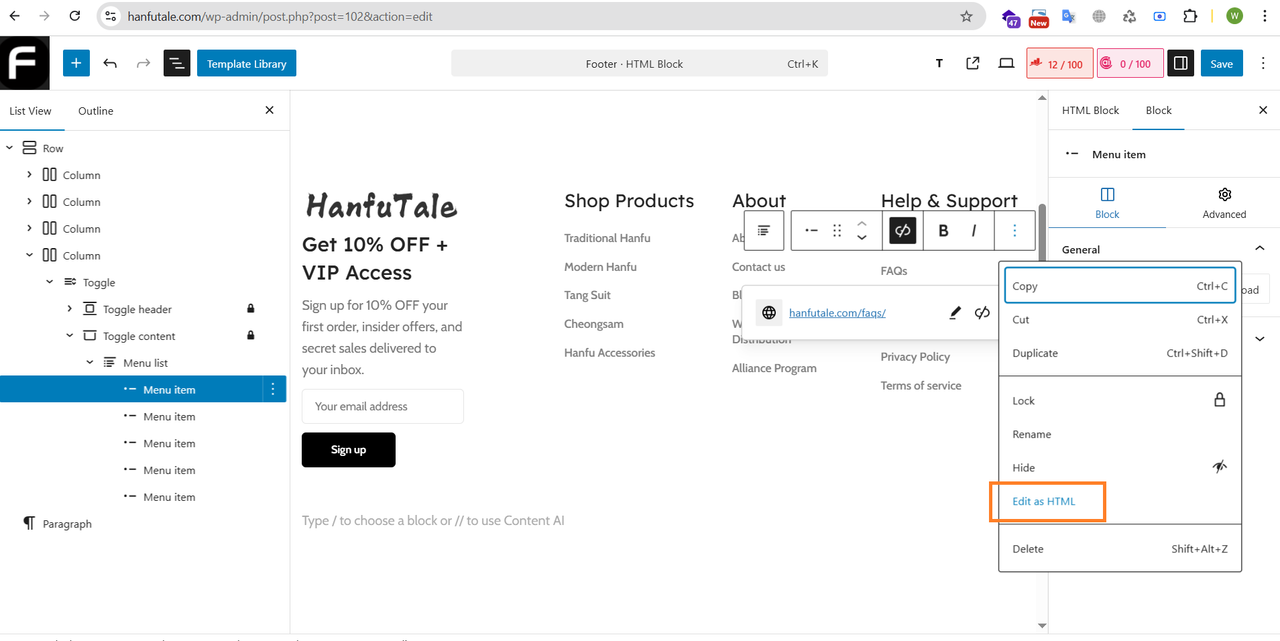Select Hide in the block options menu

pyautogui.click(x=1120, y=467)
